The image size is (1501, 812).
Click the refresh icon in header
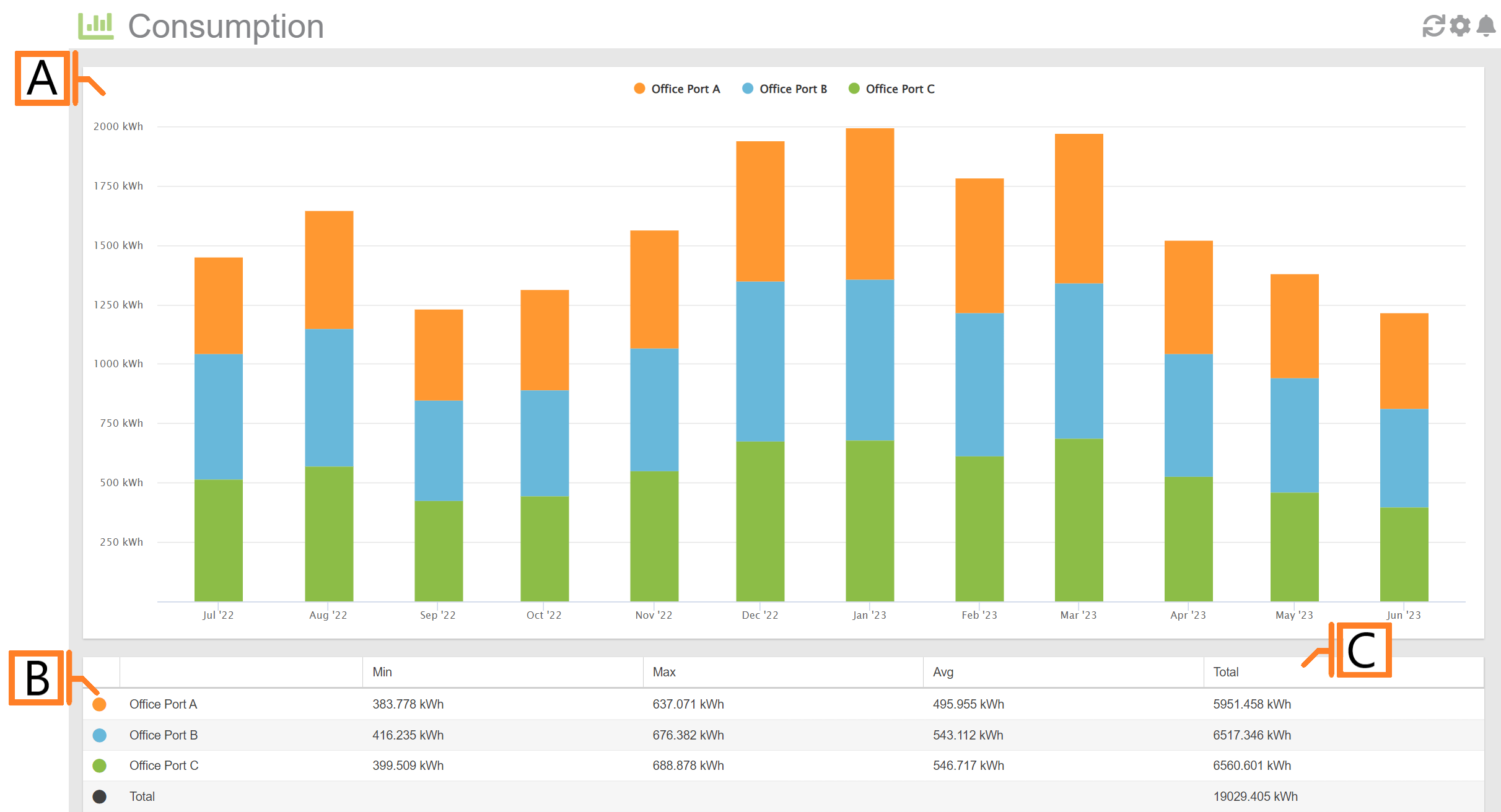coord(1433,26)
